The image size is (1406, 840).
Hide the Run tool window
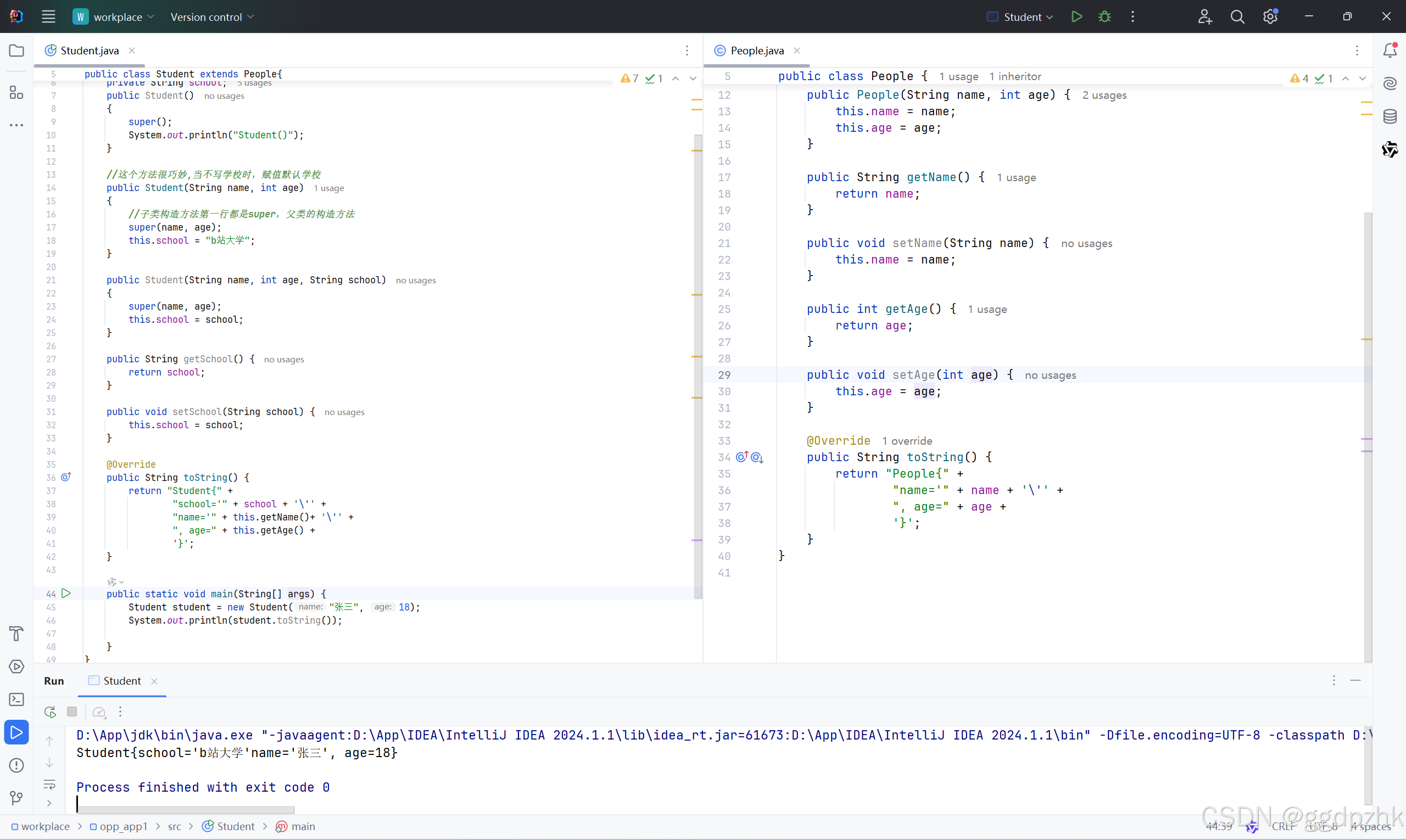[x=1355, y=680]
